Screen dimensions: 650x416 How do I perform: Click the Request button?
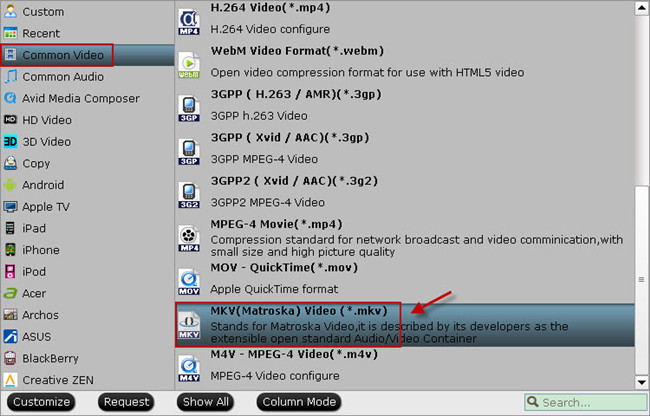pyautogui.click(x=126, y=402)
